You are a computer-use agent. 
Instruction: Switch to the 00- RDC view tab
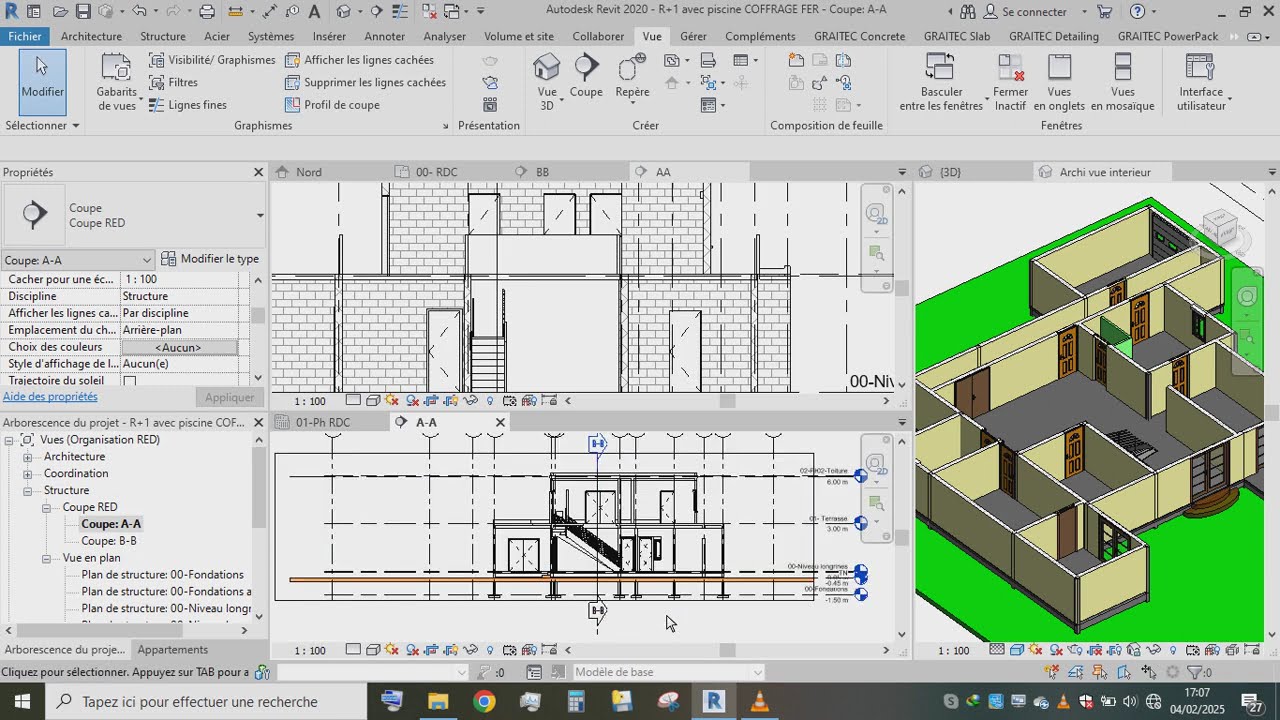pos(436,172)
